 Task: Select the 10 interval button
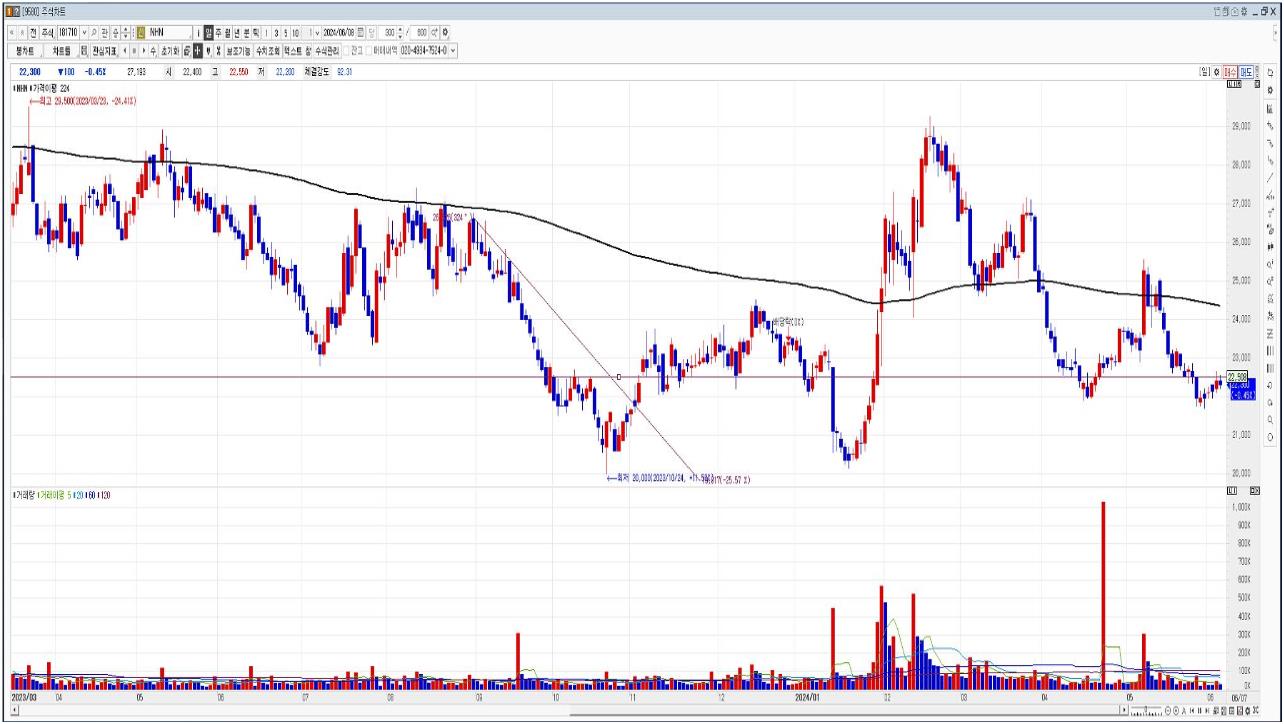tap(295, 33)
